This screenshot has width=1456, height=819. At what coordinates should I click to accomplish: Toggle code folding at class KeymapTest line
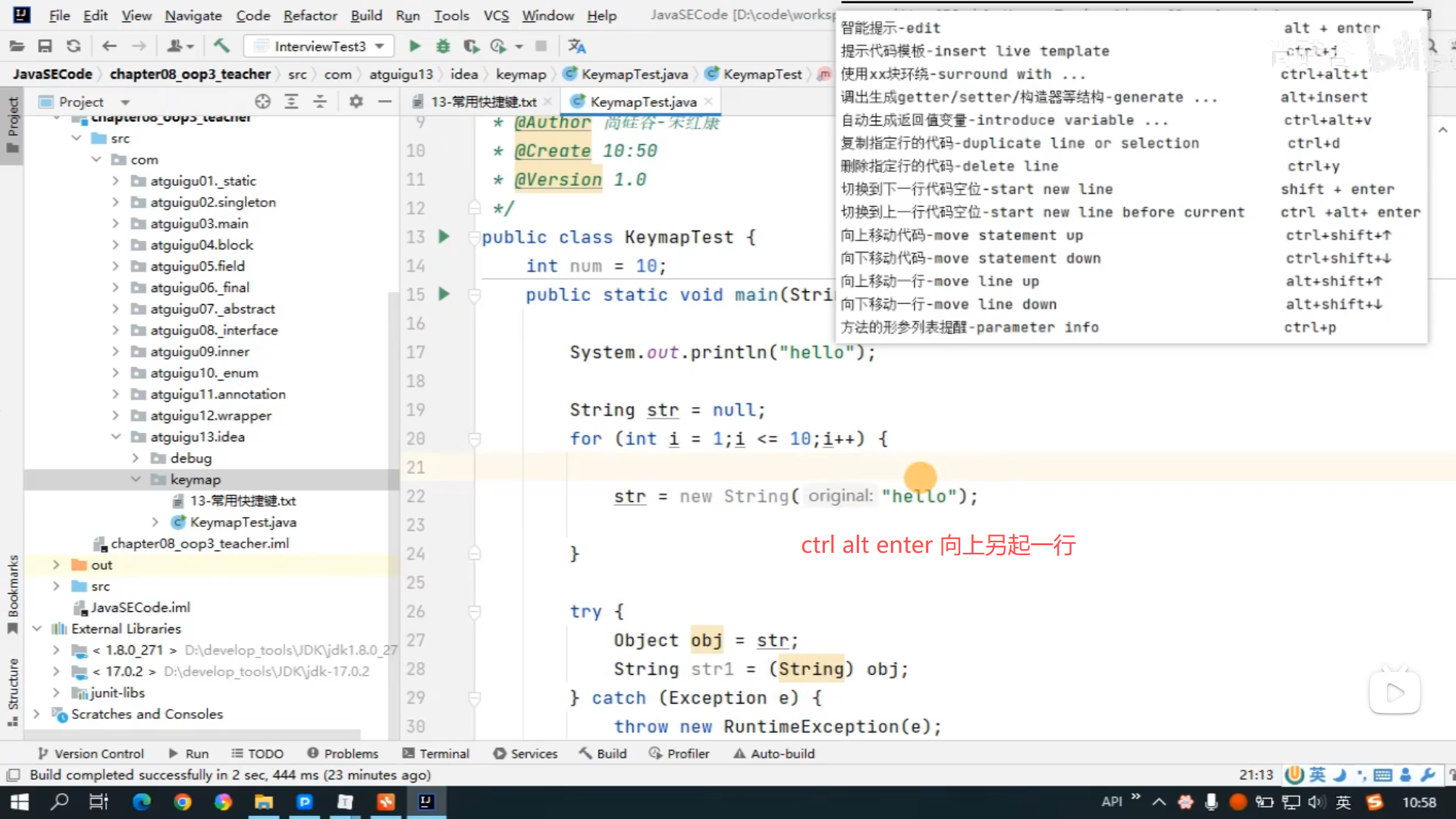point(475,237)
